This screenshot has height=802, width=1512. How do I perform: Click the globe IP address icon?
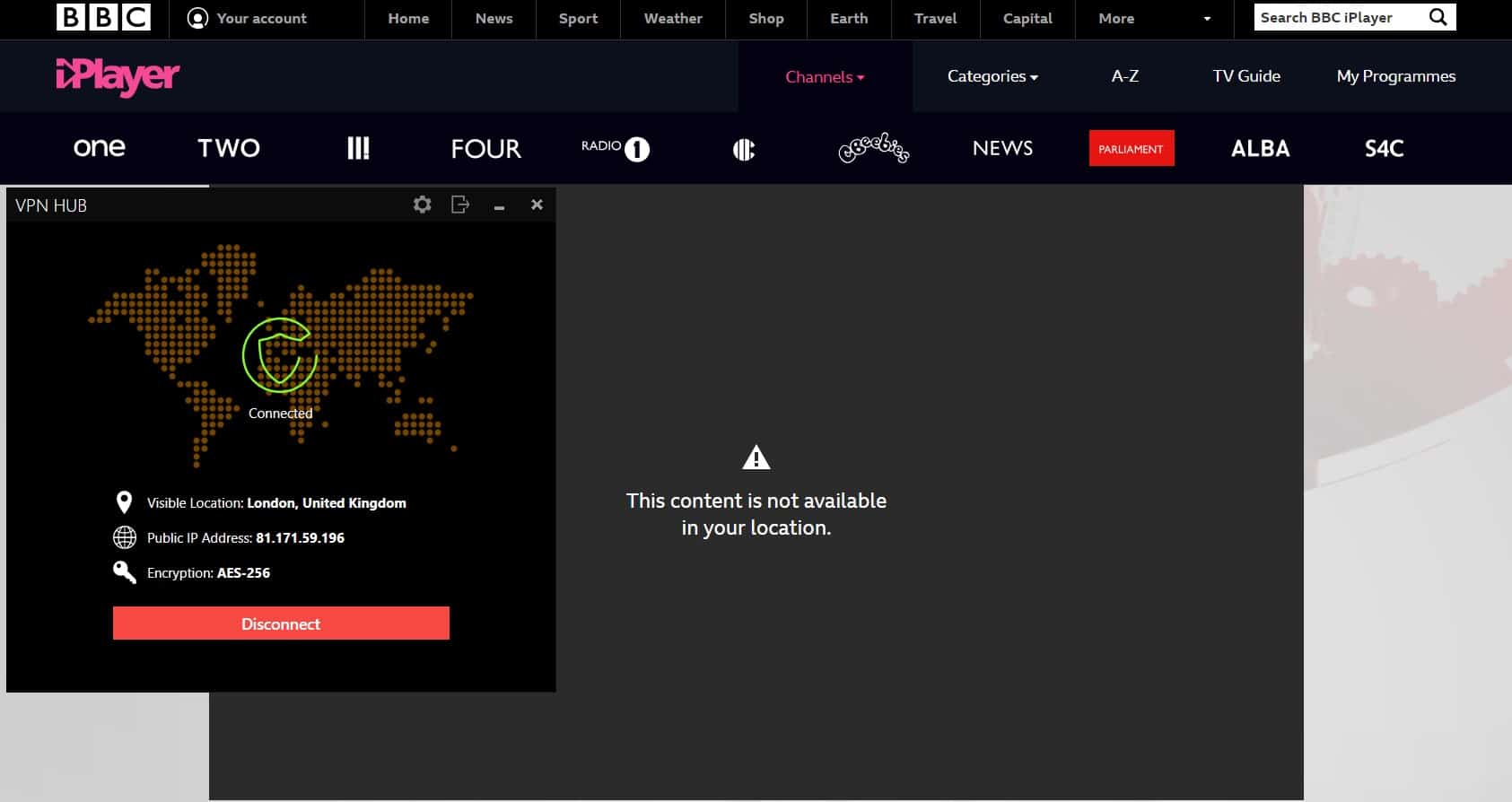125,537
